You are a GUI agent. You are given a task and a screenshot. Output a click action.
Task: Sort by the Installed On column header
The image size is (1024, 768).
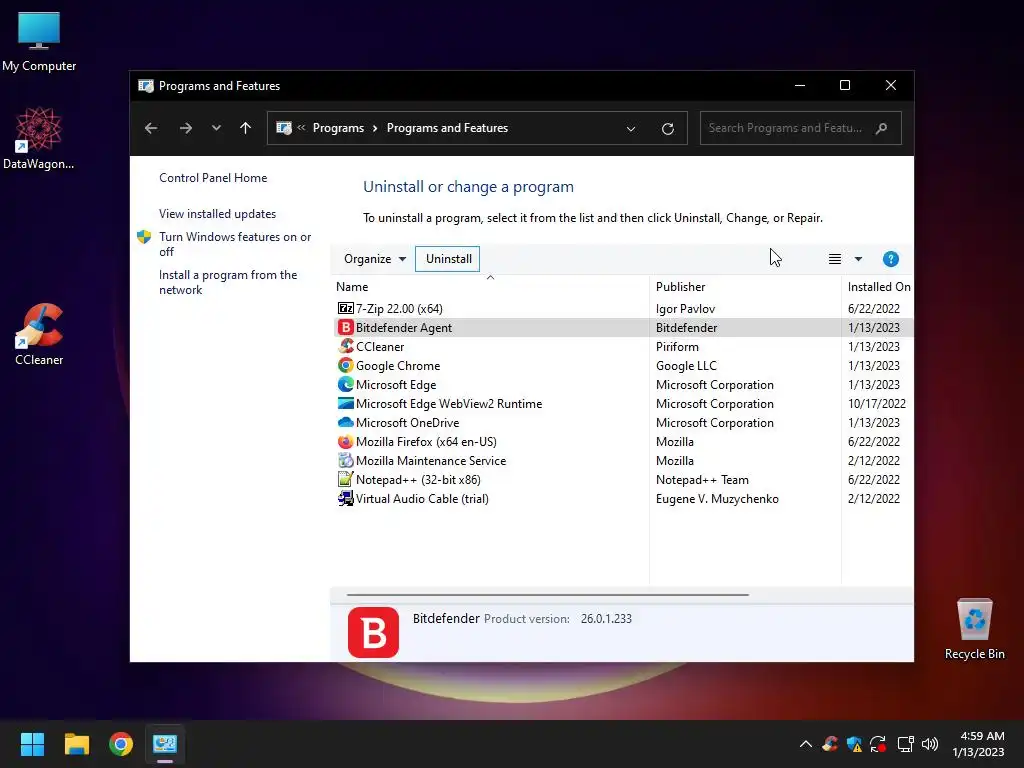coord(878,287)
